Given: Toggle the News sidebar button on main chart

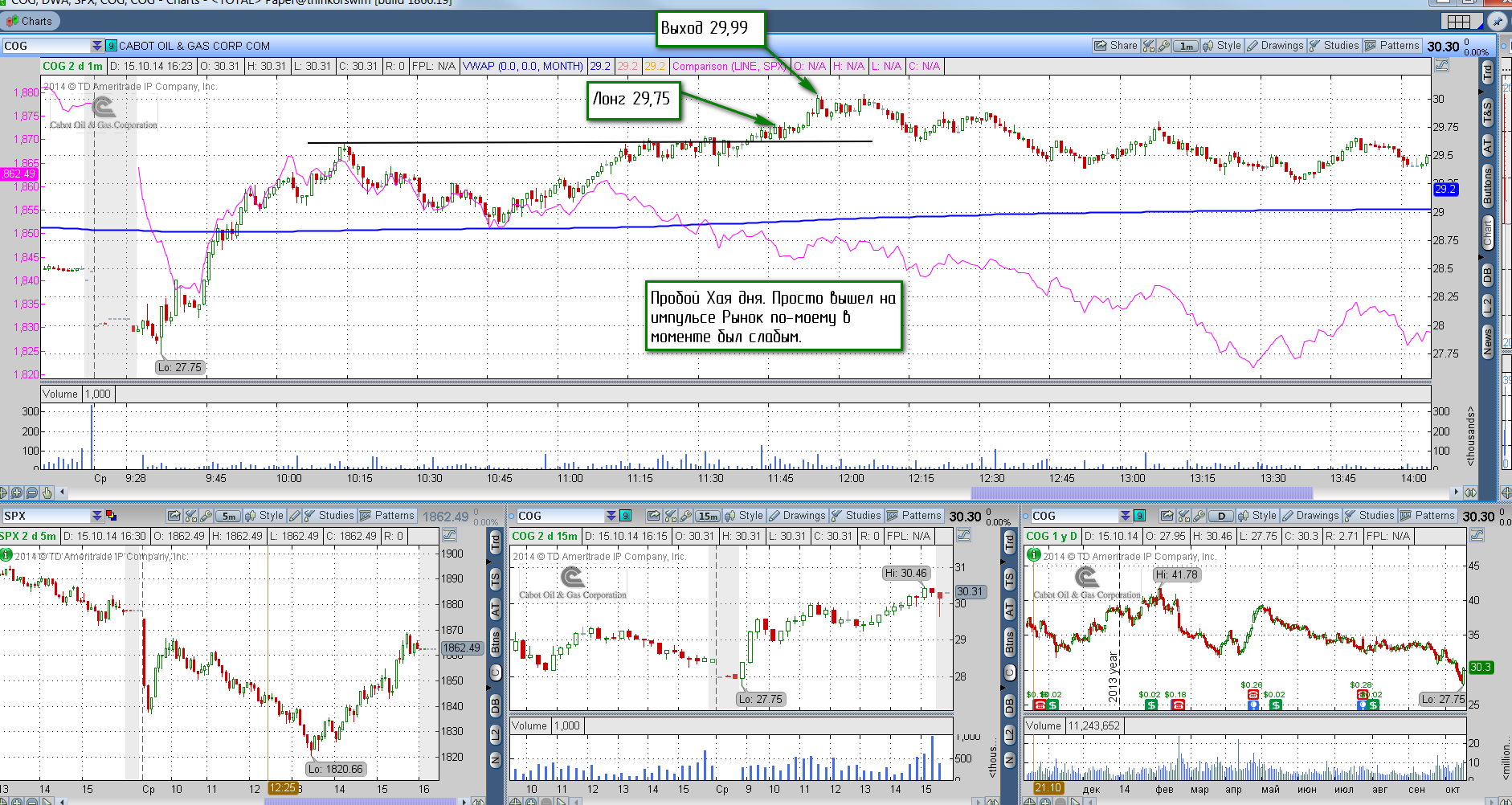Looking at the screenshot, I should [x=1487, y=341].
